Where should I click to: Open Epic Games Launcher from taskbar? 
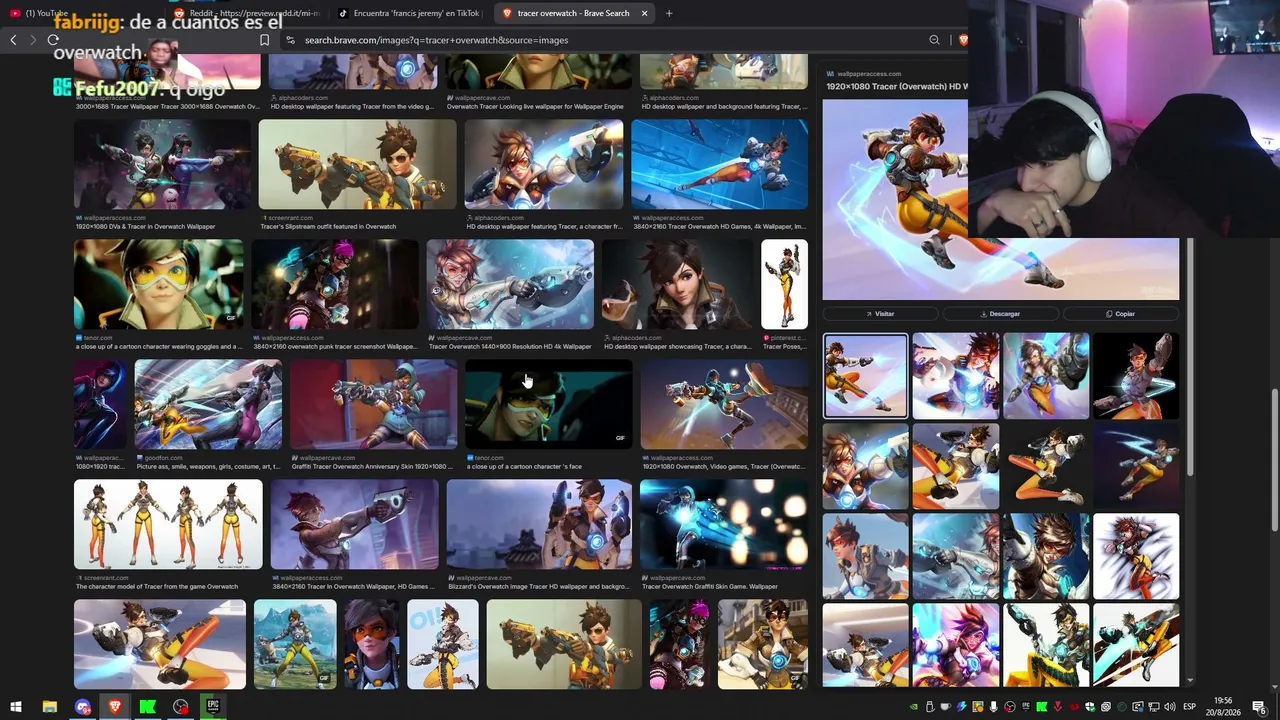click(213, 707)
